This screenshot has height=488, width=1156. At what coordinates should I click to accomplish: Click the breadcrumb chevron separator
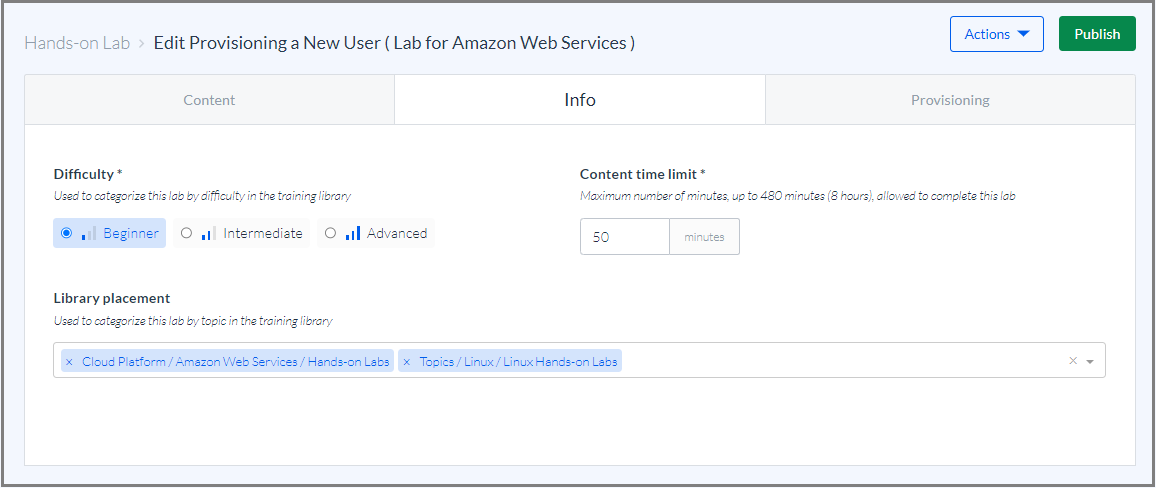[x=142, y=43]
